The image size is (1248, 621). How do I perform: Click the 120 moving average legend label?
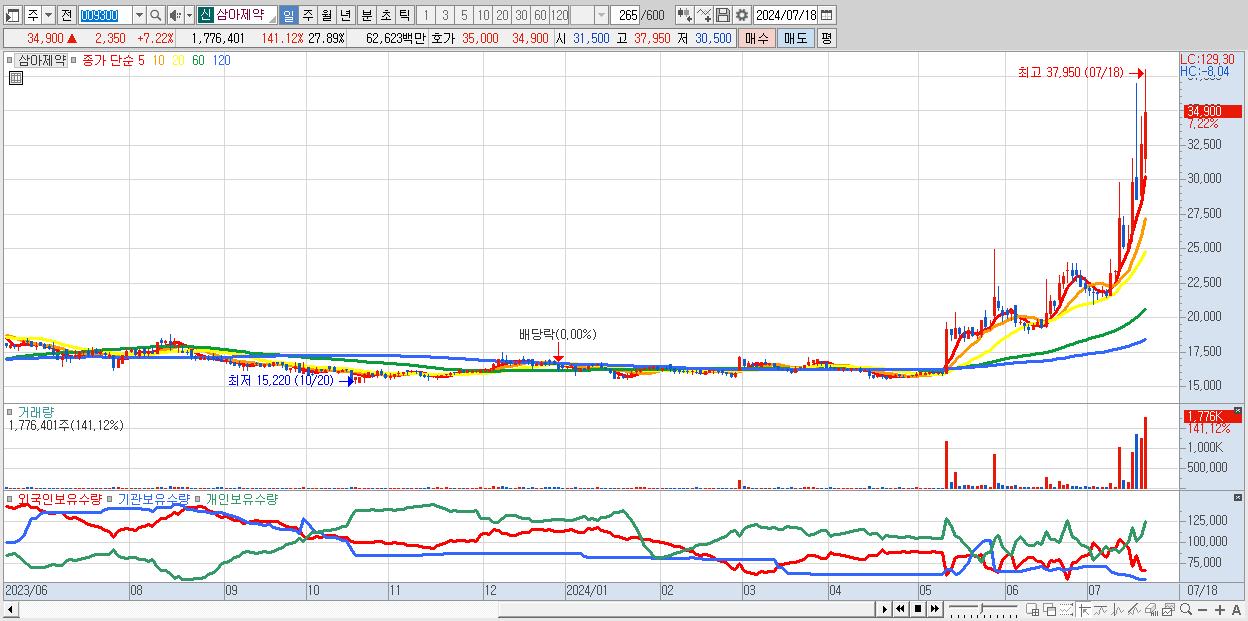coord(221,60)
